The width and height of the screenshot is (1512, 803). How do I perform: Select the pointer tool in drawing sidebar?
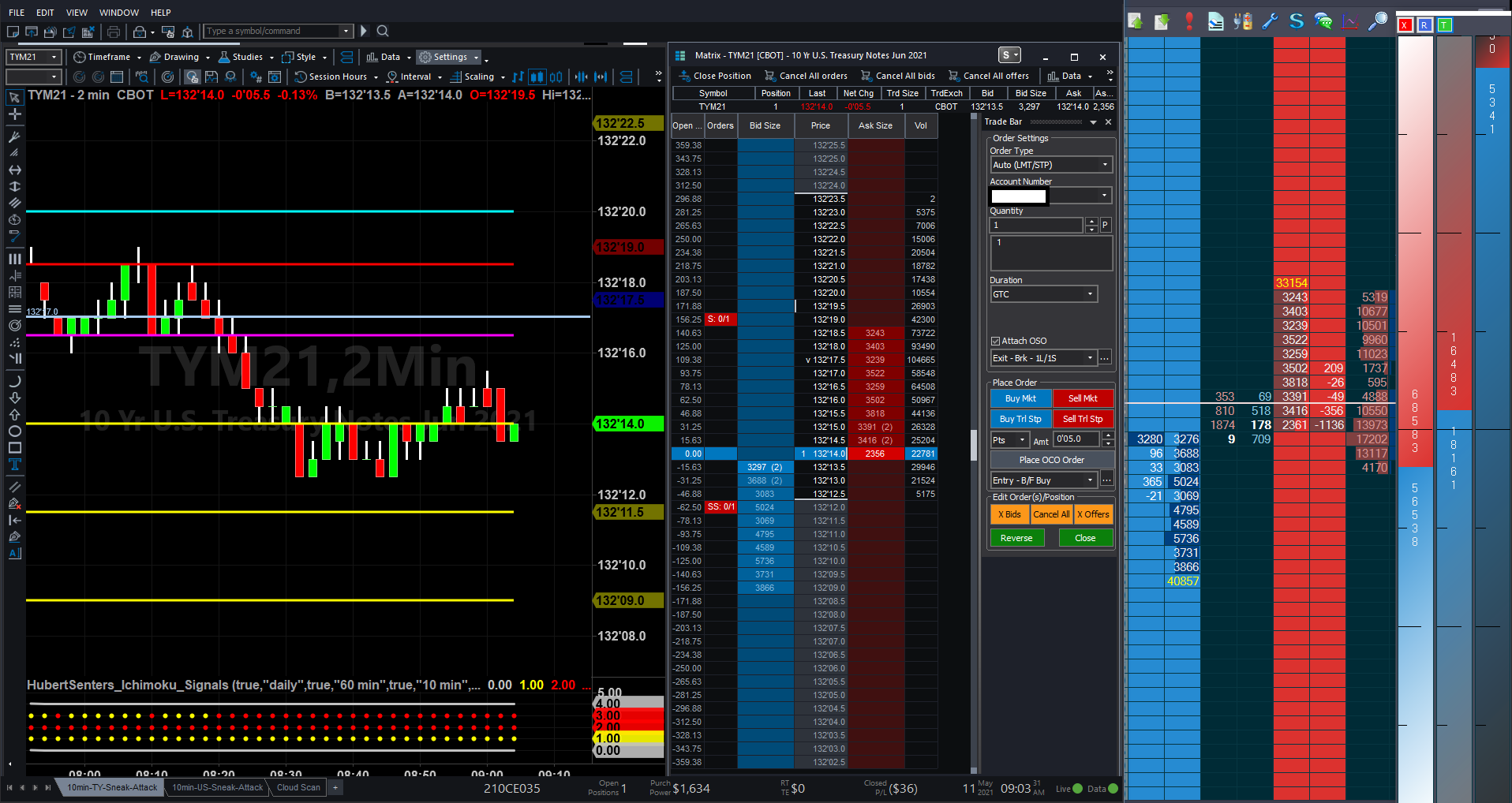tap(14, 97)
